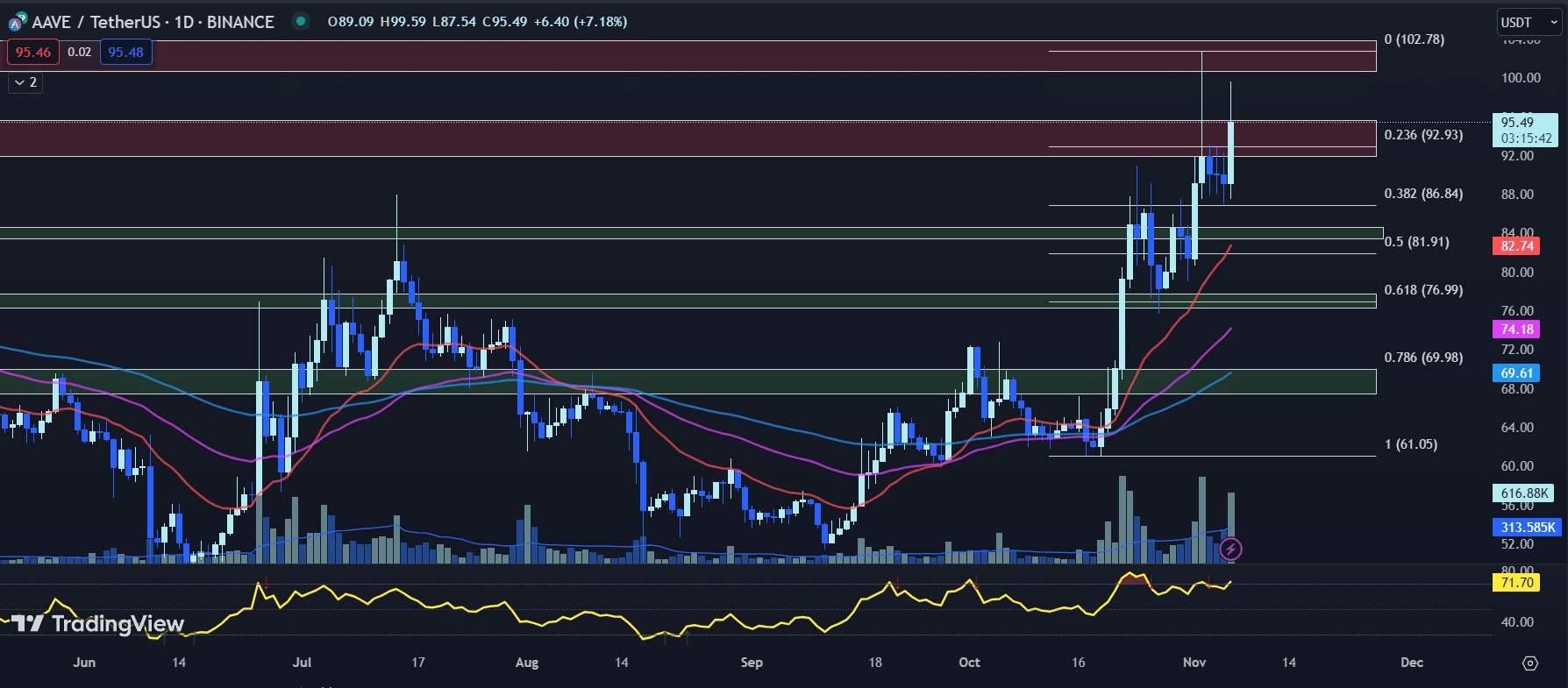This screenshot has width=1568, height=688.
Task: Click the Oct label on the time axis
Action: click(969, 663)
